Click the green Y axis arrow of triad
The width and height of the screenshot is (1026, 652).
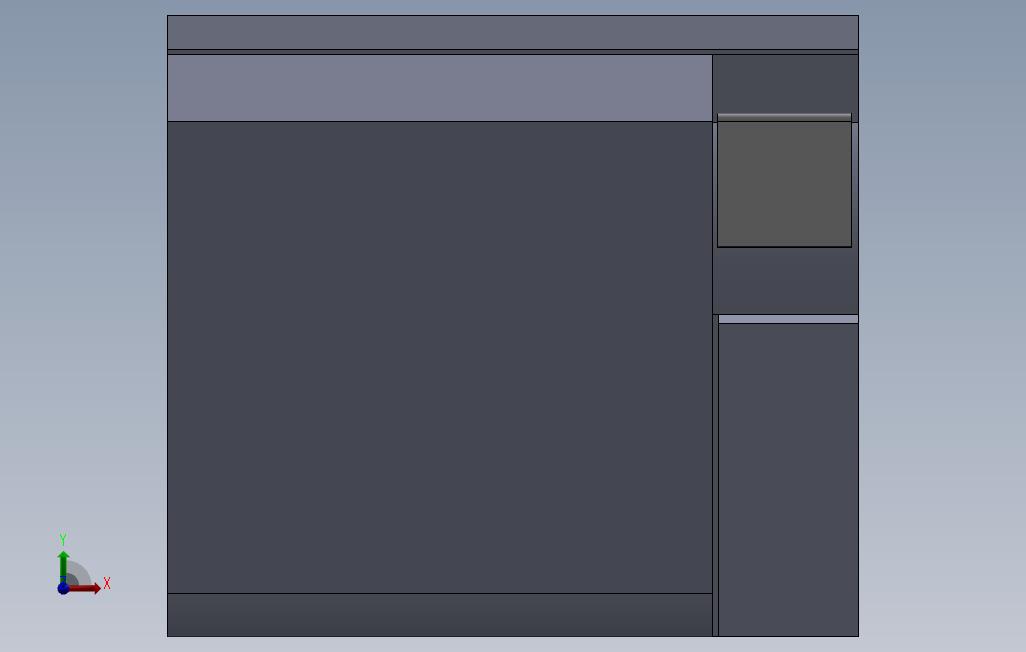point(63,564)
